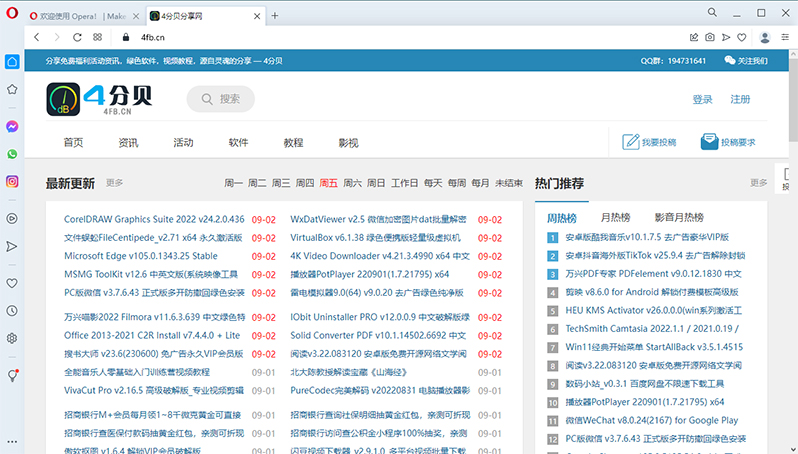Open the Opera main menu logo
This screenshot has width=798, height=454.
click(x=12, y=13)
